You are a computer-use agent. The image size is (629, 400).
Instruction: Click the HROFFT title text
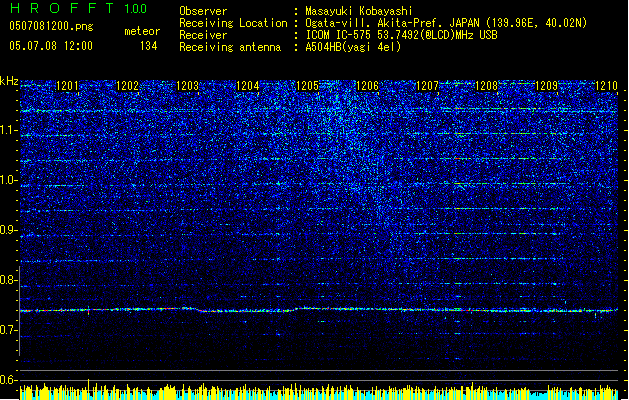pyautogui.click(x=62, y=8)
